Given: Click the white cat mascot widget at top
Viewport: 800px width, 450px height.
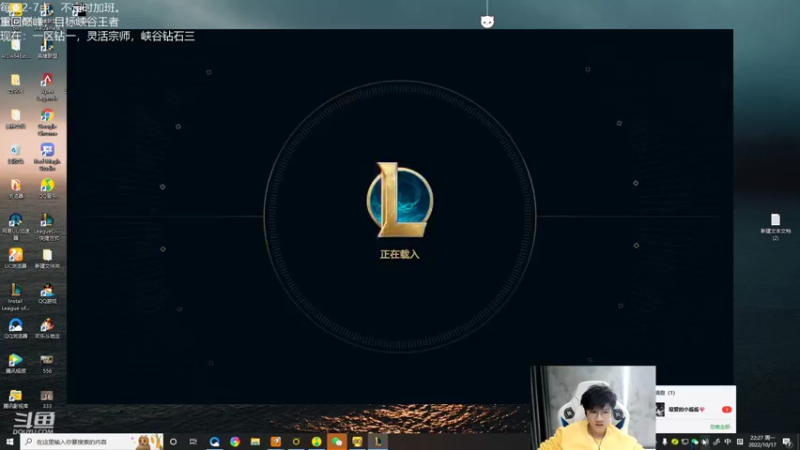Looking at the screenshot, I should point(487,21).
